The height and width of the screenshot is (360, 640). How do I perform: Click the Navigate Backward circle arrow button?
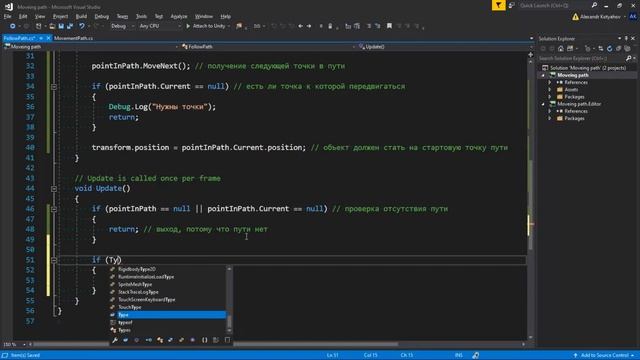click(x=12, y=26)
